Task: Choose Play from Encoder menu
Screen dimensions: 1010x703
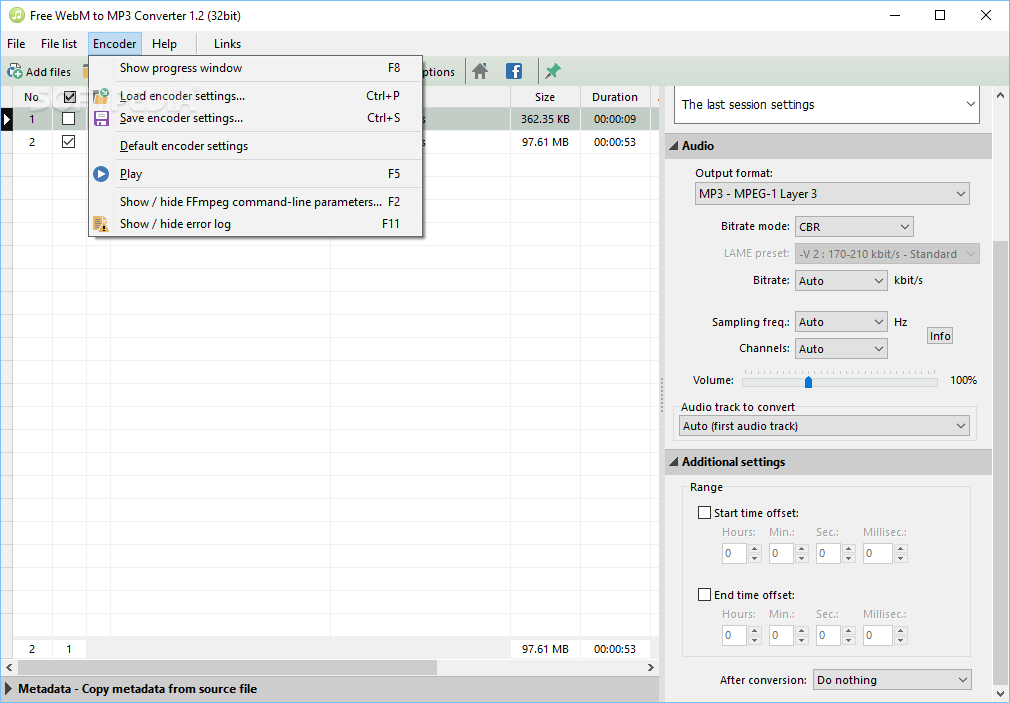Action: click(256, 174)
